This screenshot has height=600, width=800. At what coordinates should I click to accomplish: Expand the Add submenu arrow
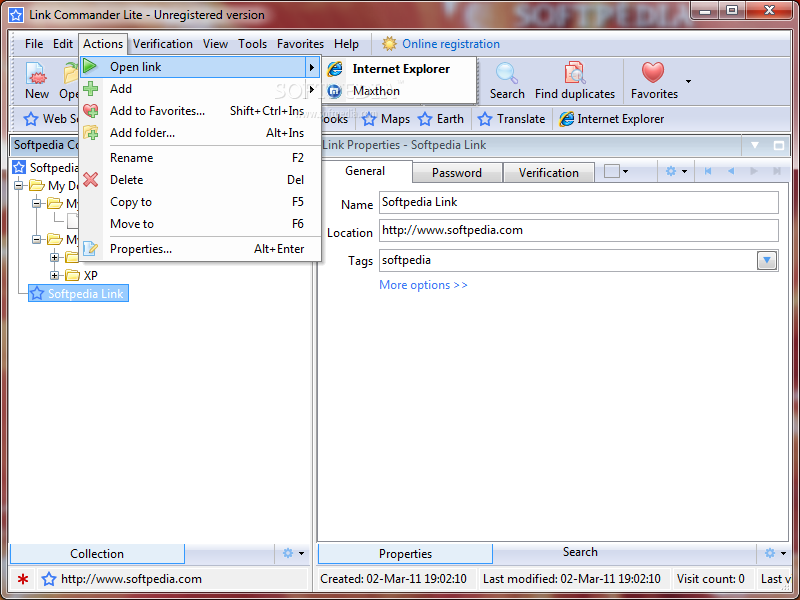[311, 89]
